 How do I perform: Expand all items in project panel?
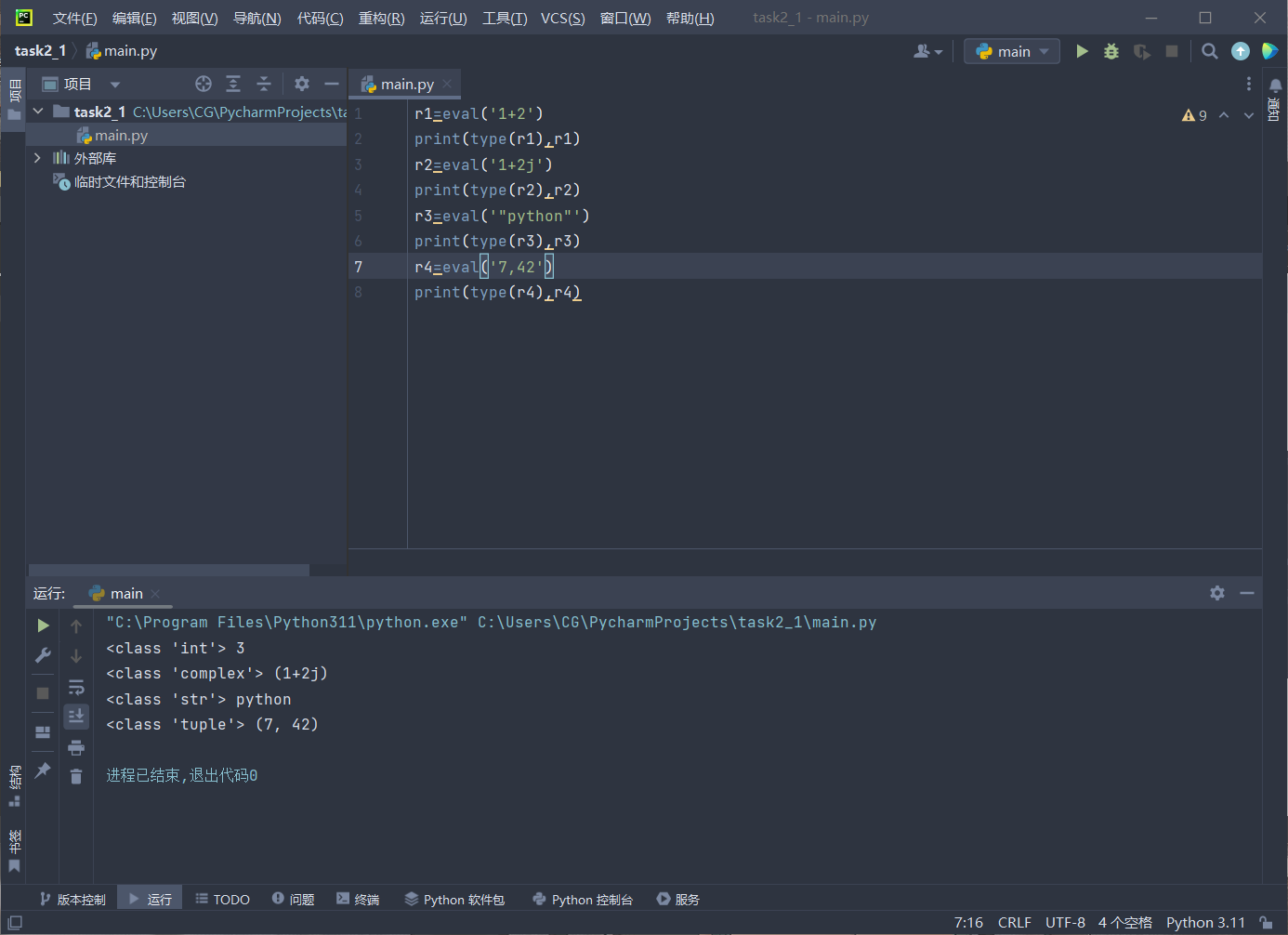coord(233,84)
